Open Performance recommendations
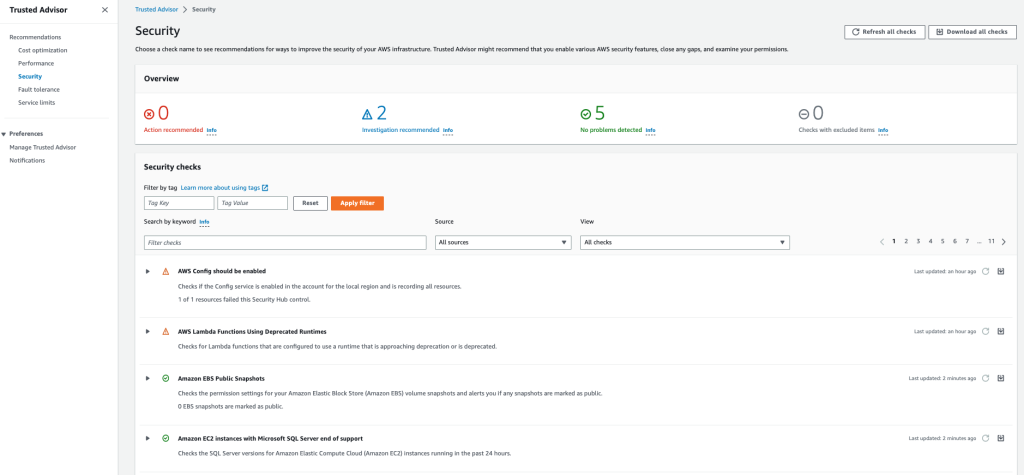 coord(36,63)
